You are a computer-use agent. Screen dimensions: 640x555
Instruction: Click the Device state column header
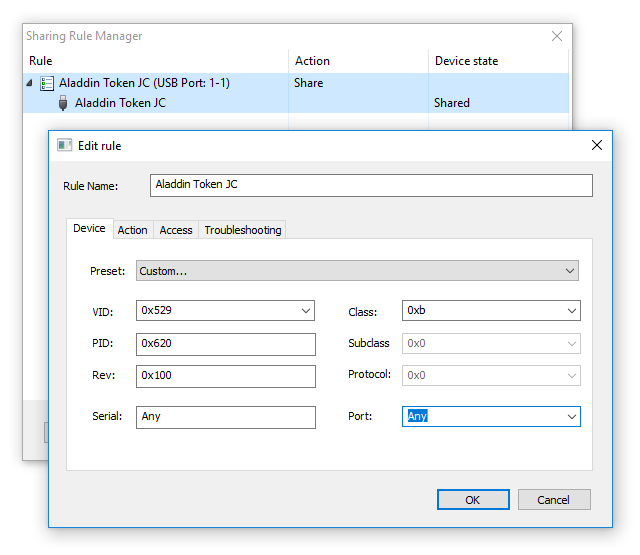pyautogui.click(x=498, y=61)
